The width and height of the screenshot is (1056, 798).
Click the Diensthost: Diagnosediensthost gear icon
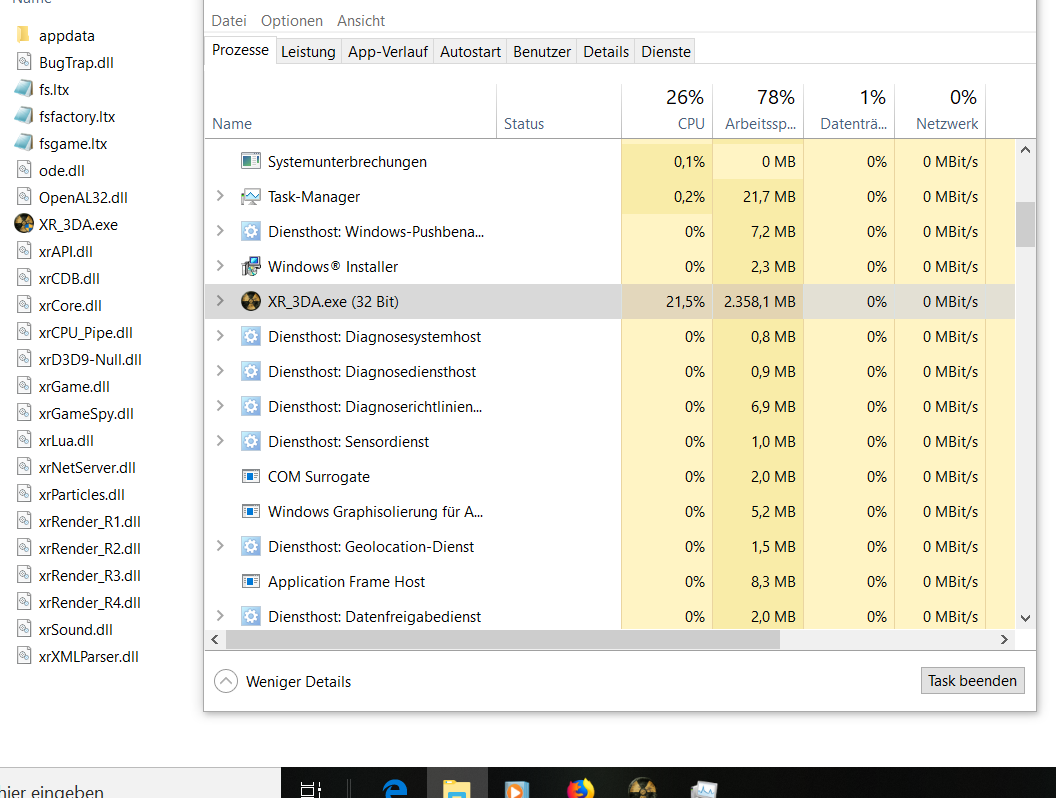pos(251,372)
